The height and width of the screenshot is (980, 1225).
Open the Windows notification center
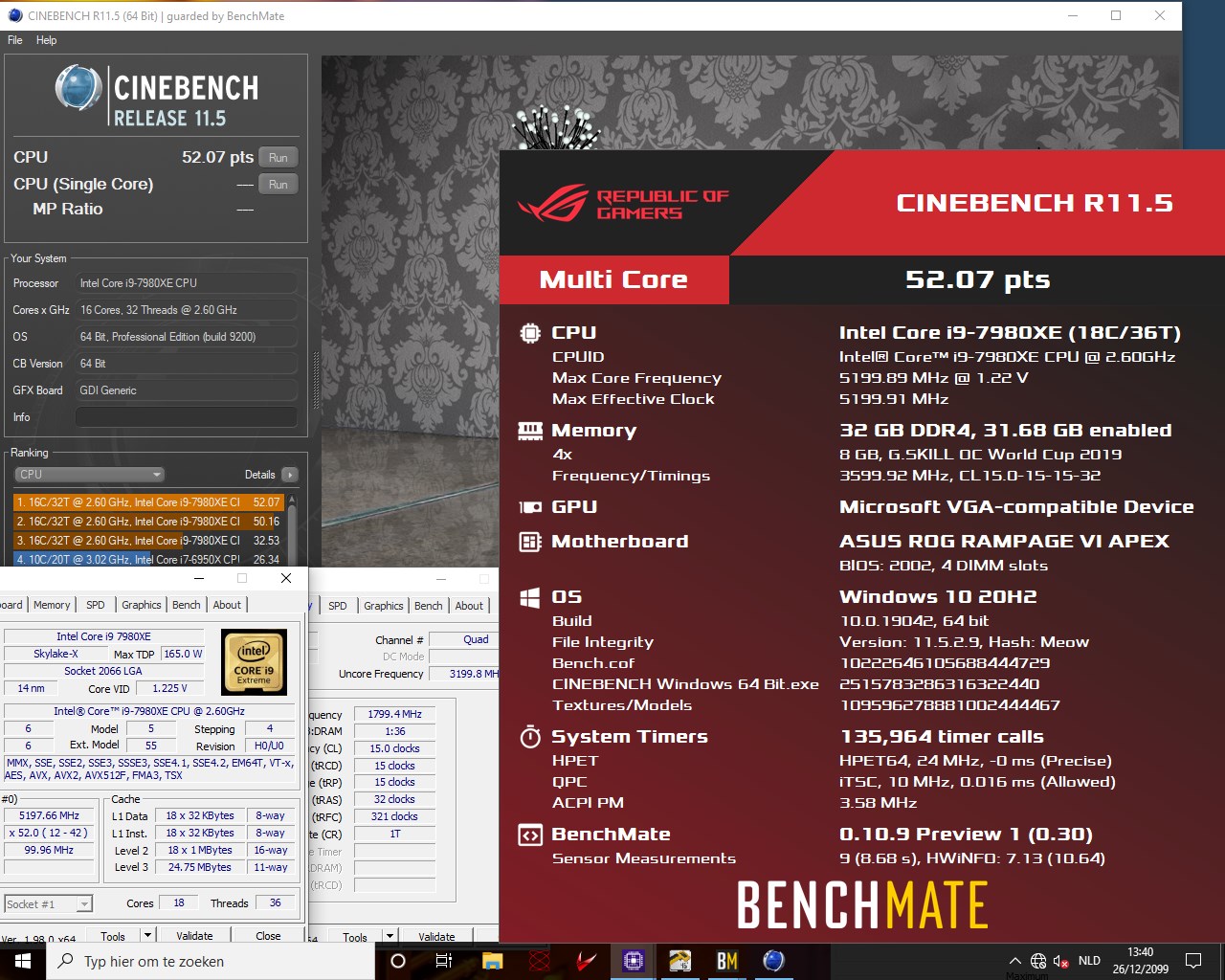[1193, 961]
